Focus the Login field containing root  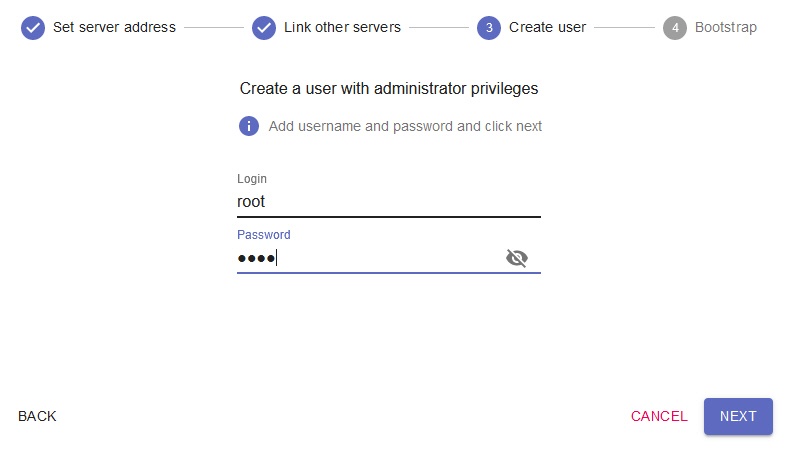click(388, 201)
